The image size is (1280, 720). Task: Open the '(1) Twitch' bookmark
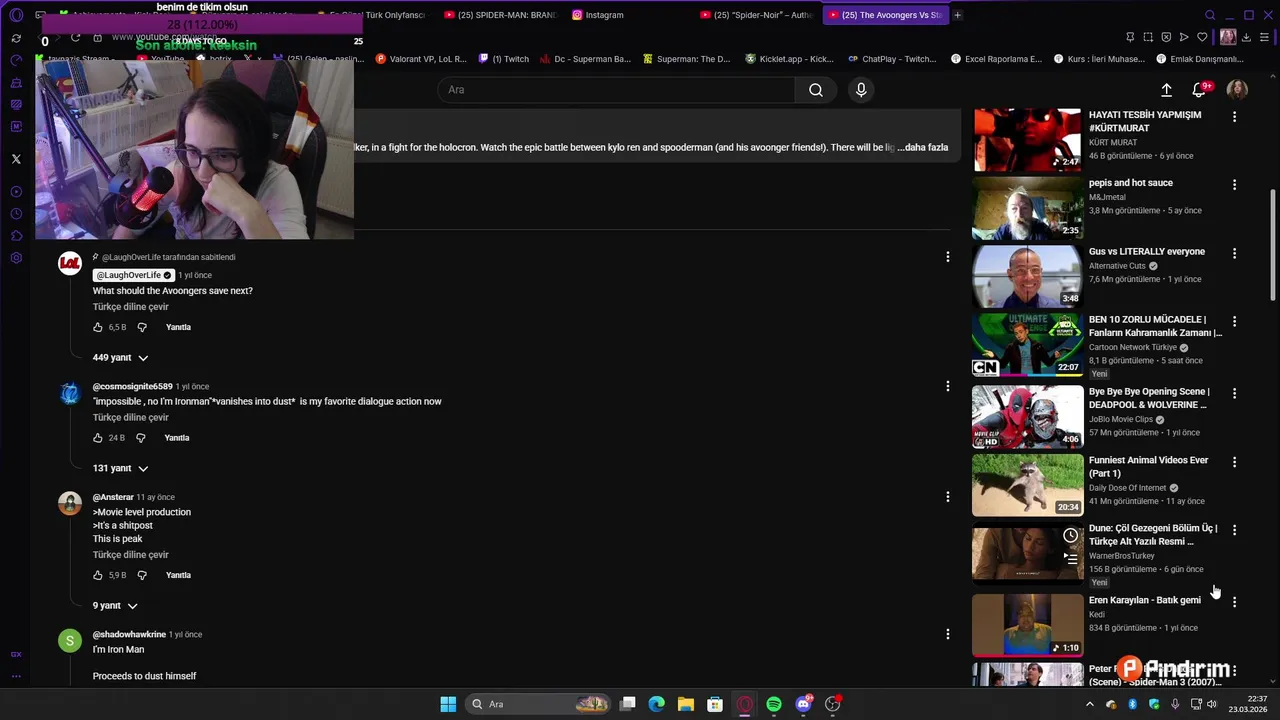(x=504, y=59)
